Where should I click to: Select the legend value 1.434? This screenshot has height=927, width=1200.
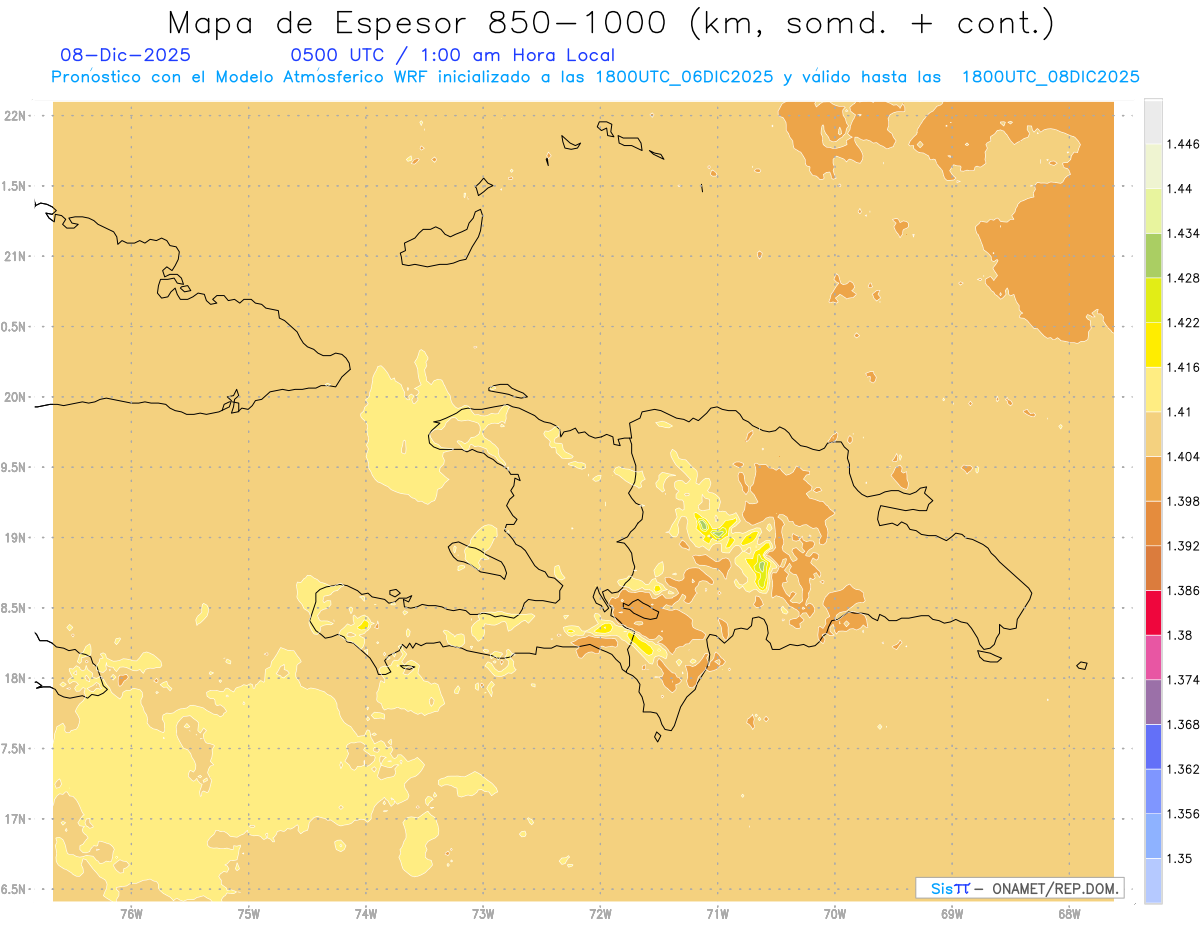[x=1185, y=233]
